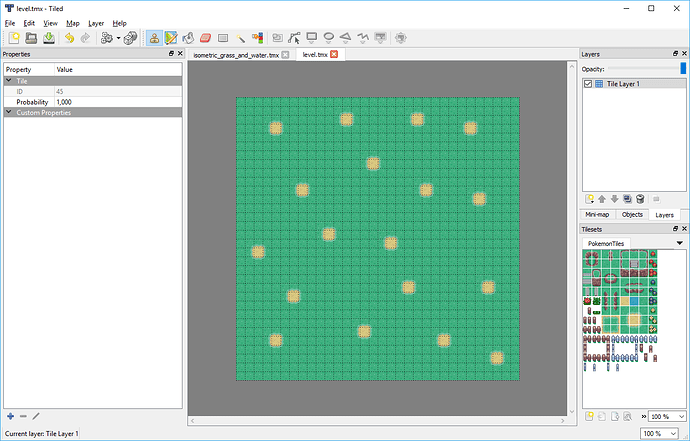This screenshot has height=441, width=690.
Task: Click the rename property pencil icon
Action: pyautogui.click(x=36, y=416)
